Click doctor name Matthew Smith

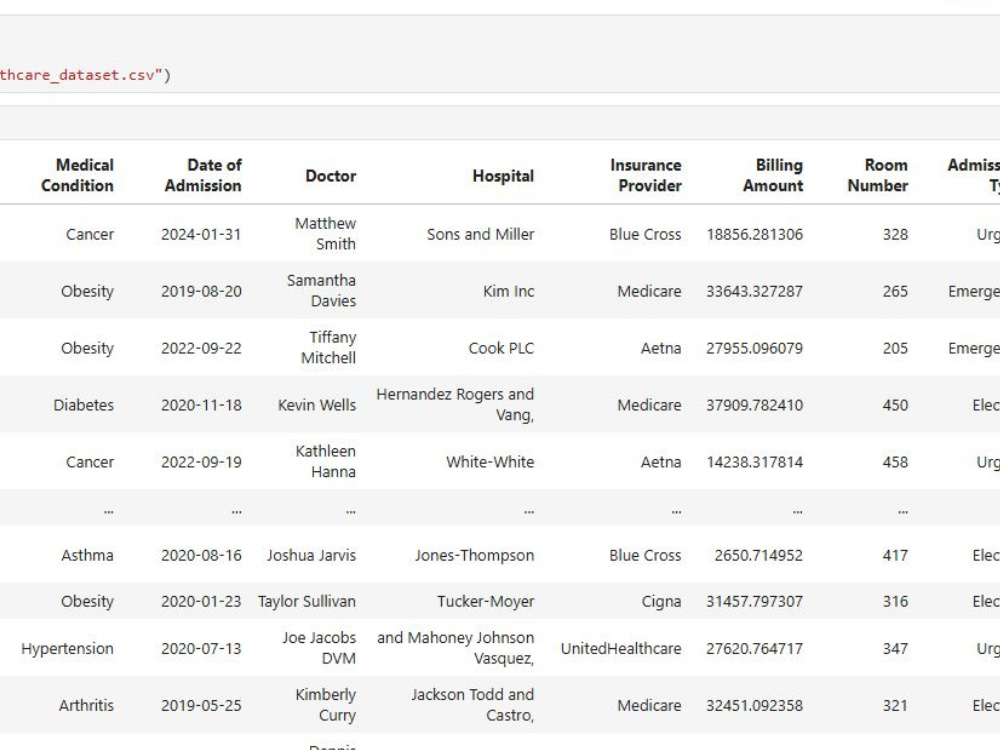pos(325,233)
